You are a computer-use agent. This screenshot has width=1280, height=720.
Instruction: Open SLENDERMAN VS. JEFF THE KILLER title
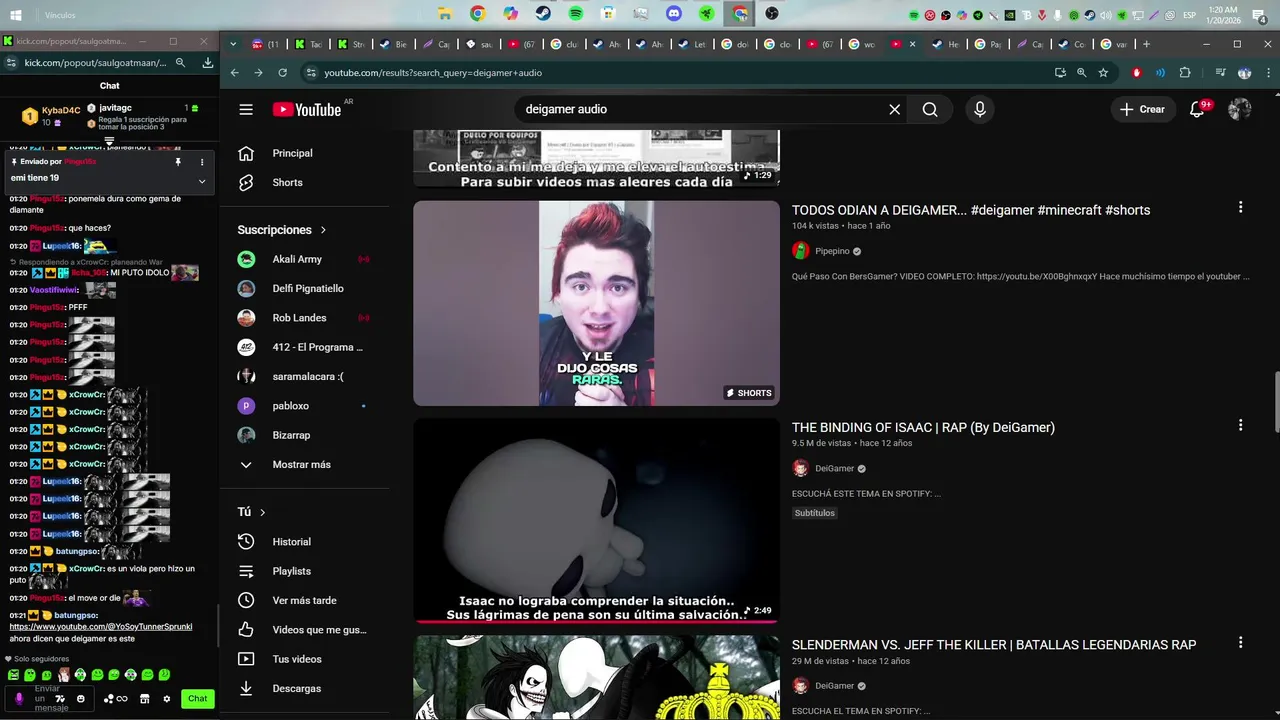pos(994,645)
